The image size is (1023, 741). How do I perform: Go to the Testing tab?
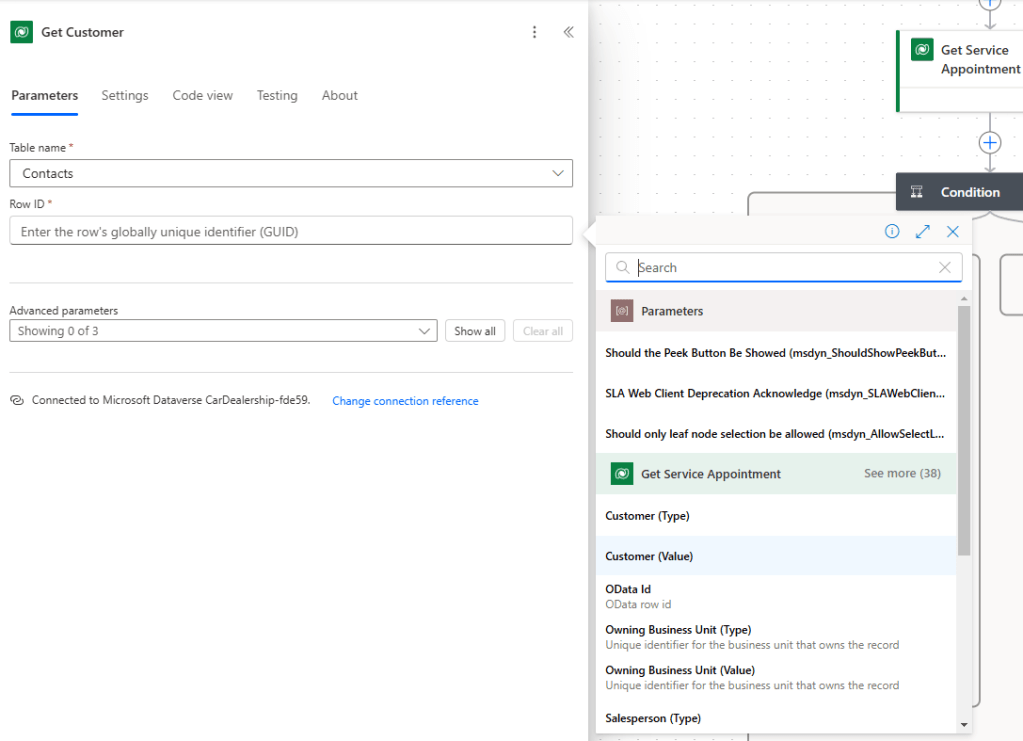click(277, 96)
